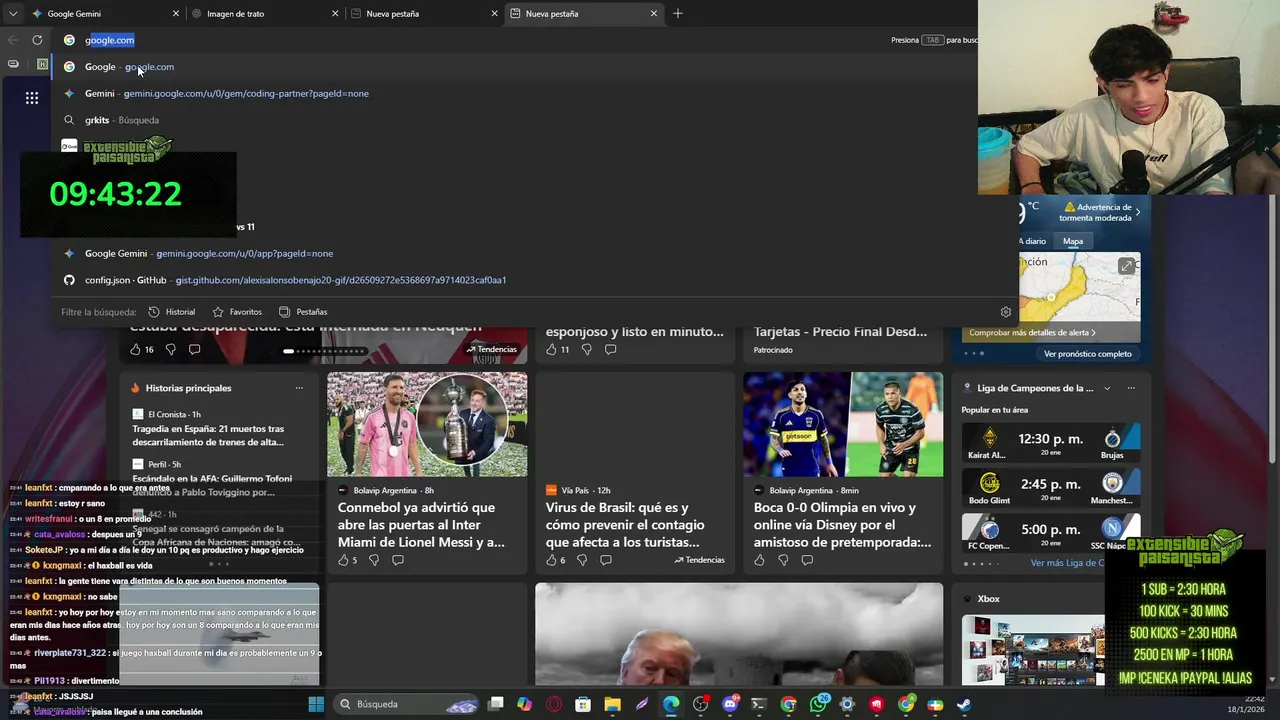The image size is (1280, 720).
Task: Open the tab list chevron in title bar
Action: pos(13,14)
